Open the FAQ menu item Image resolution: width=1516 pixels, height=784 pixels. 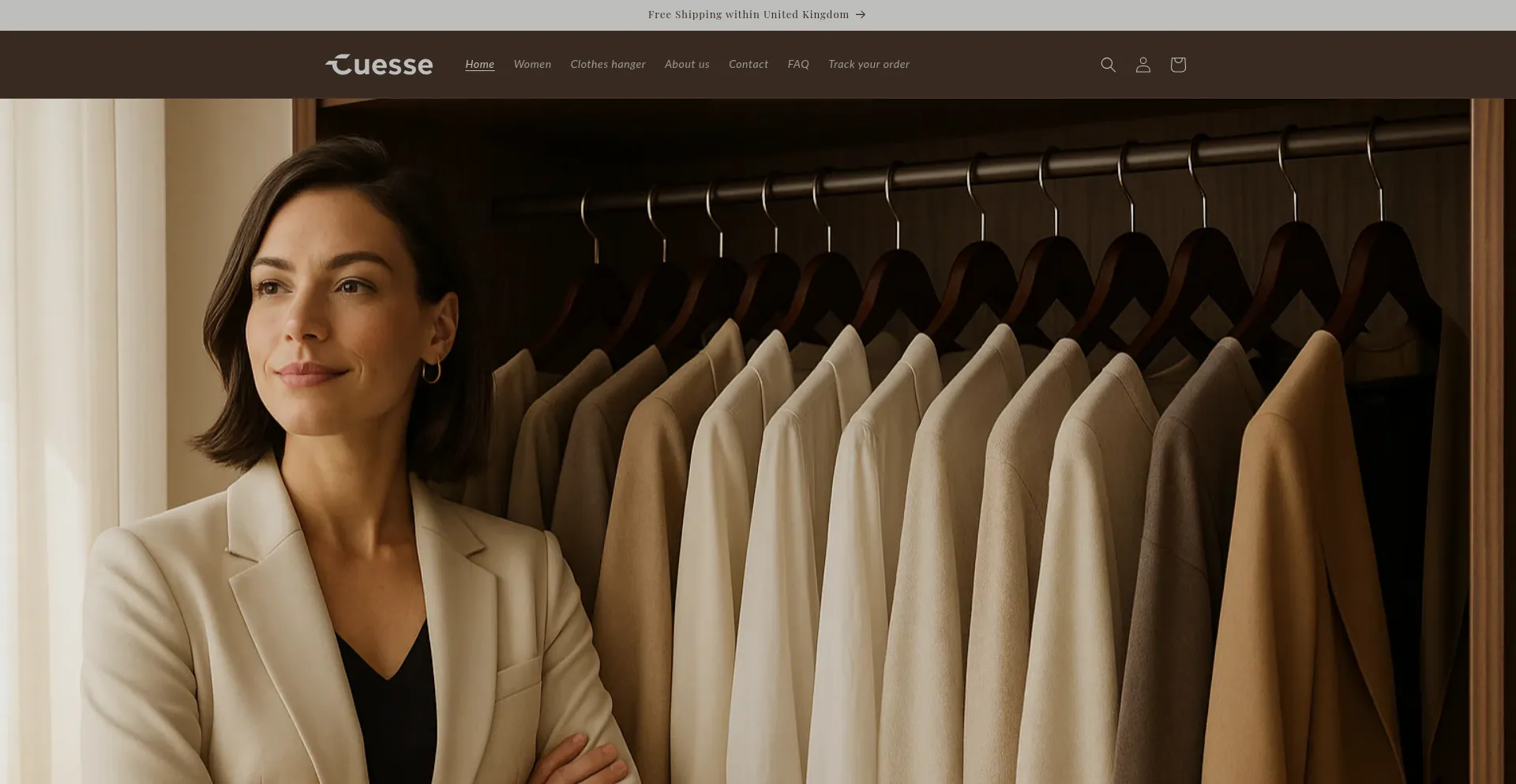(x=798, y=65)
